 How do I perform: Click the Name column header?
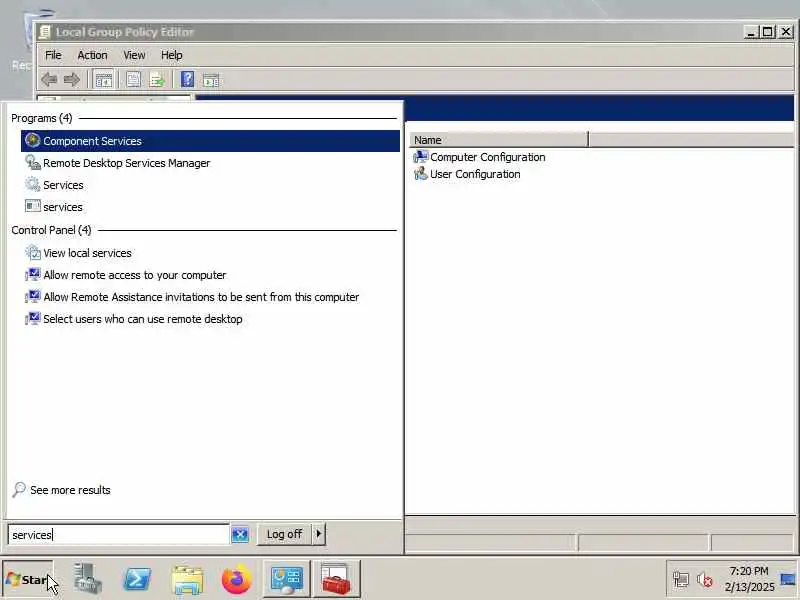pos(499,140)
